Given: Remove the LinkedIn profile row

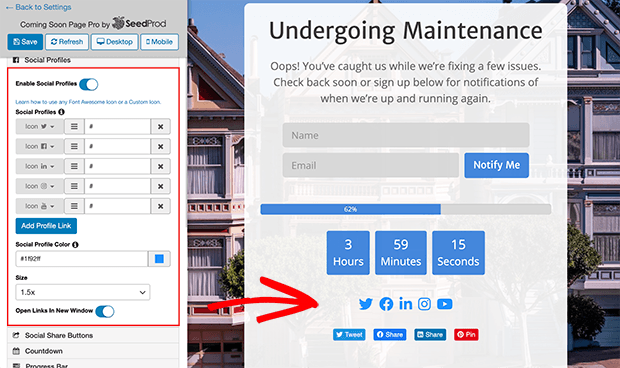Looking at the screenshot, I should point(161,166).
